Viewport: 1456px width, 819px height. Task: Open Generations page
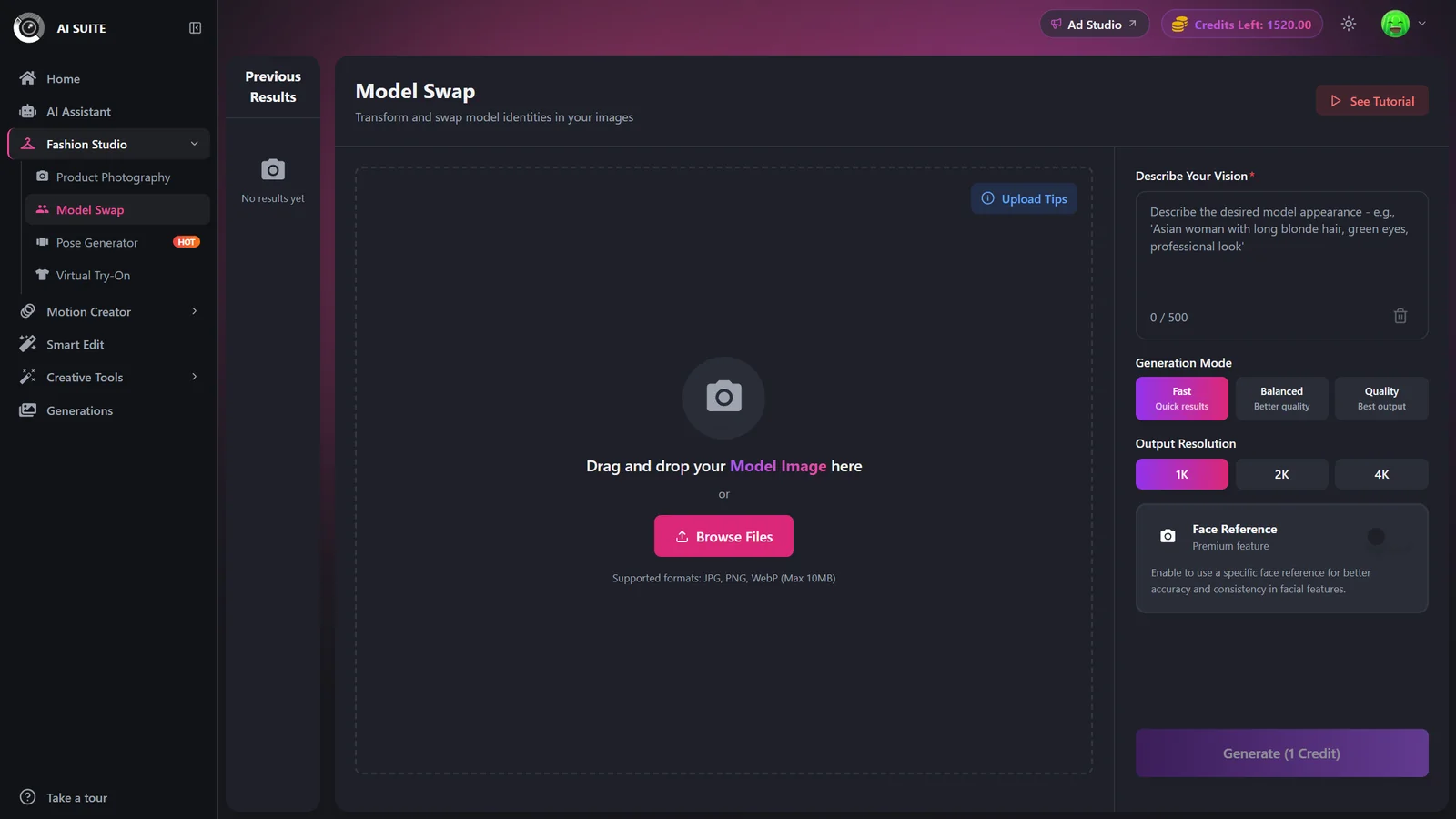click(x=109, y=410)
